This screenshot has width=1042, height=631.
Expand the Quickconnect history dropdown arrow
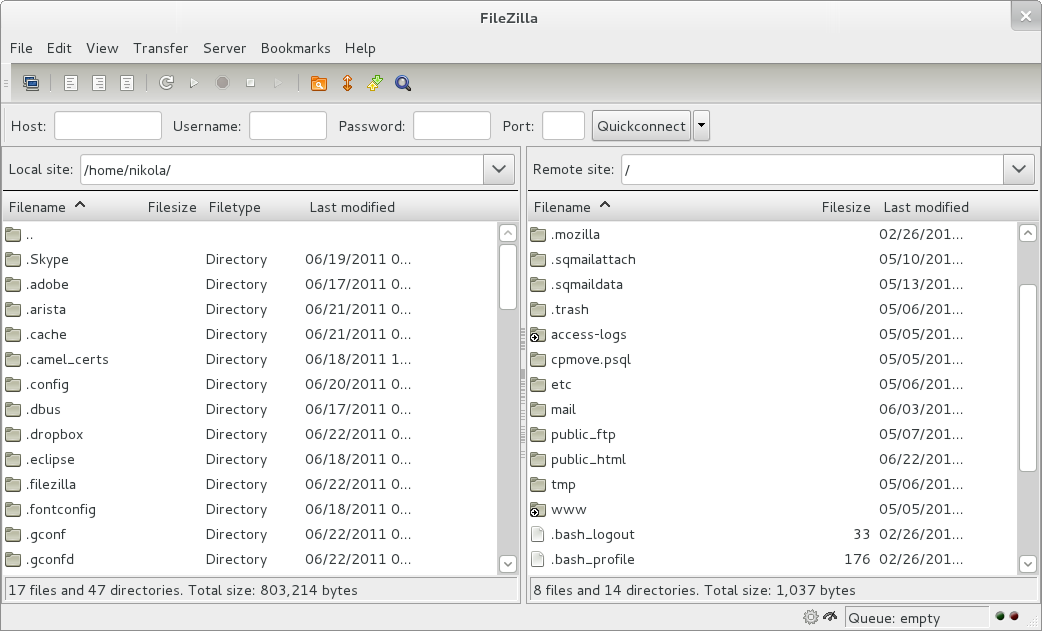pos(701,126)
